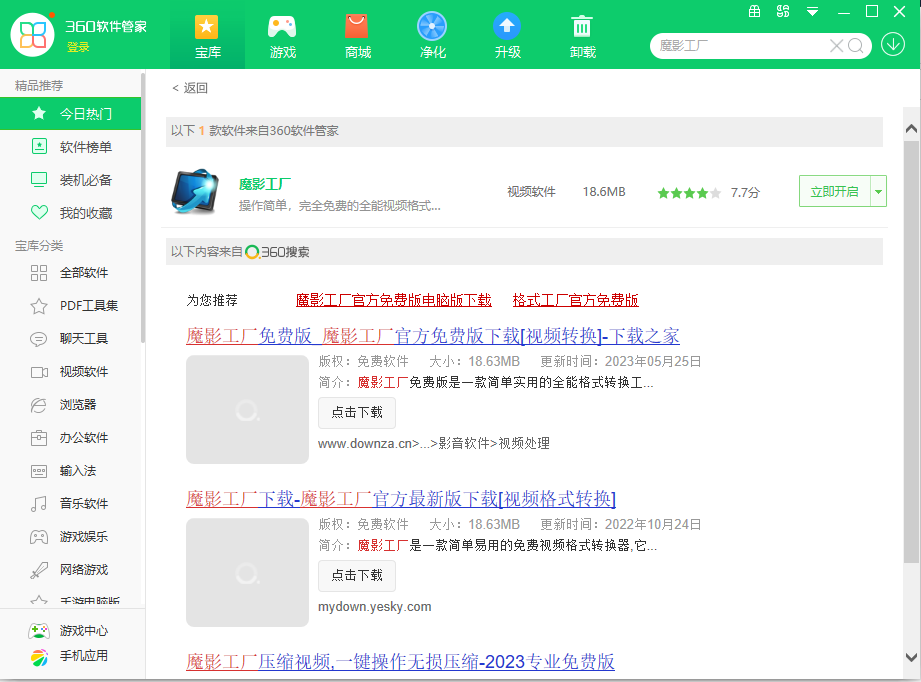Open 魔影工厂压缩视频 result title
The width and height of the screenshot is (921, 682).
[x=400, y=662]
